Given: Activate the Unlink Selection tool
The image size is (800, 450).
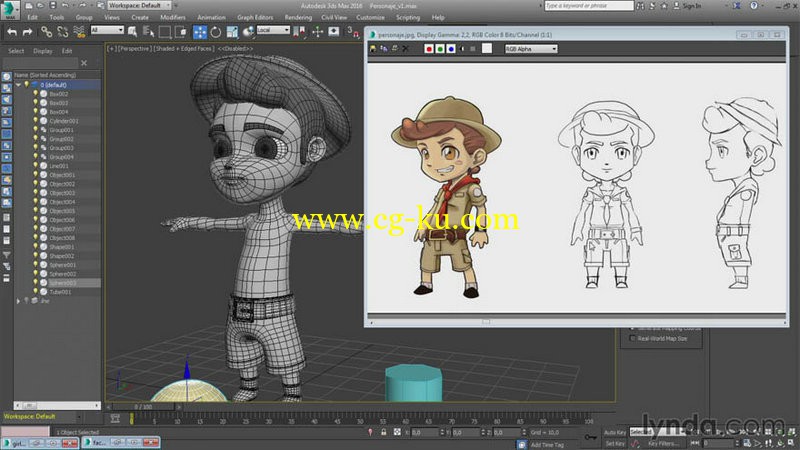Looking at the screenshot, I should [x=63, y=32].
